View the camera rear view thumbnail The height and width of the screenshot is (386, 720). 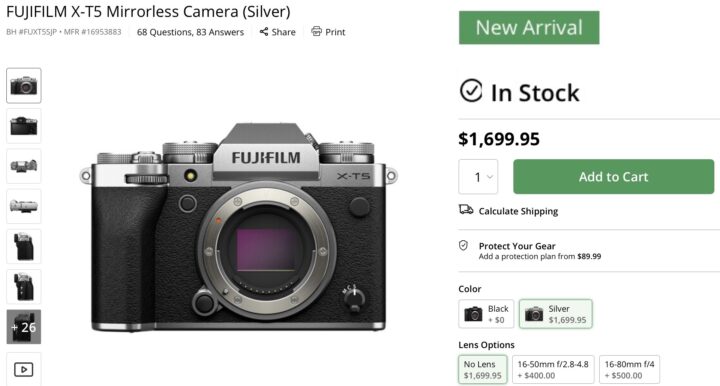tap(24, 126)
